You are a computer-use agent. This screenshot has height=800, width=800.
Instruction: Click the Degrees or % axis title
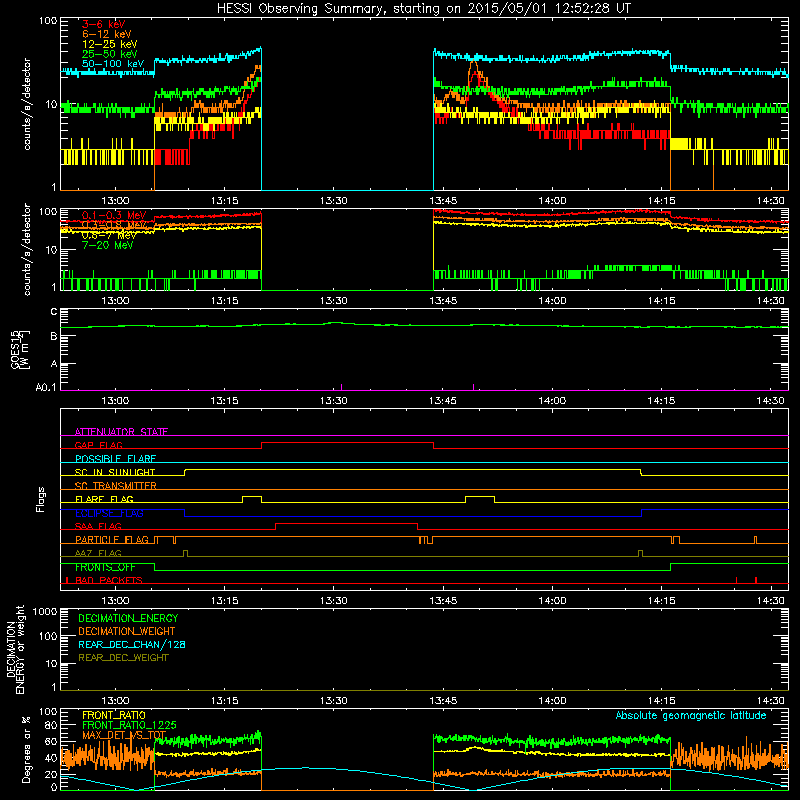(26, 750)
